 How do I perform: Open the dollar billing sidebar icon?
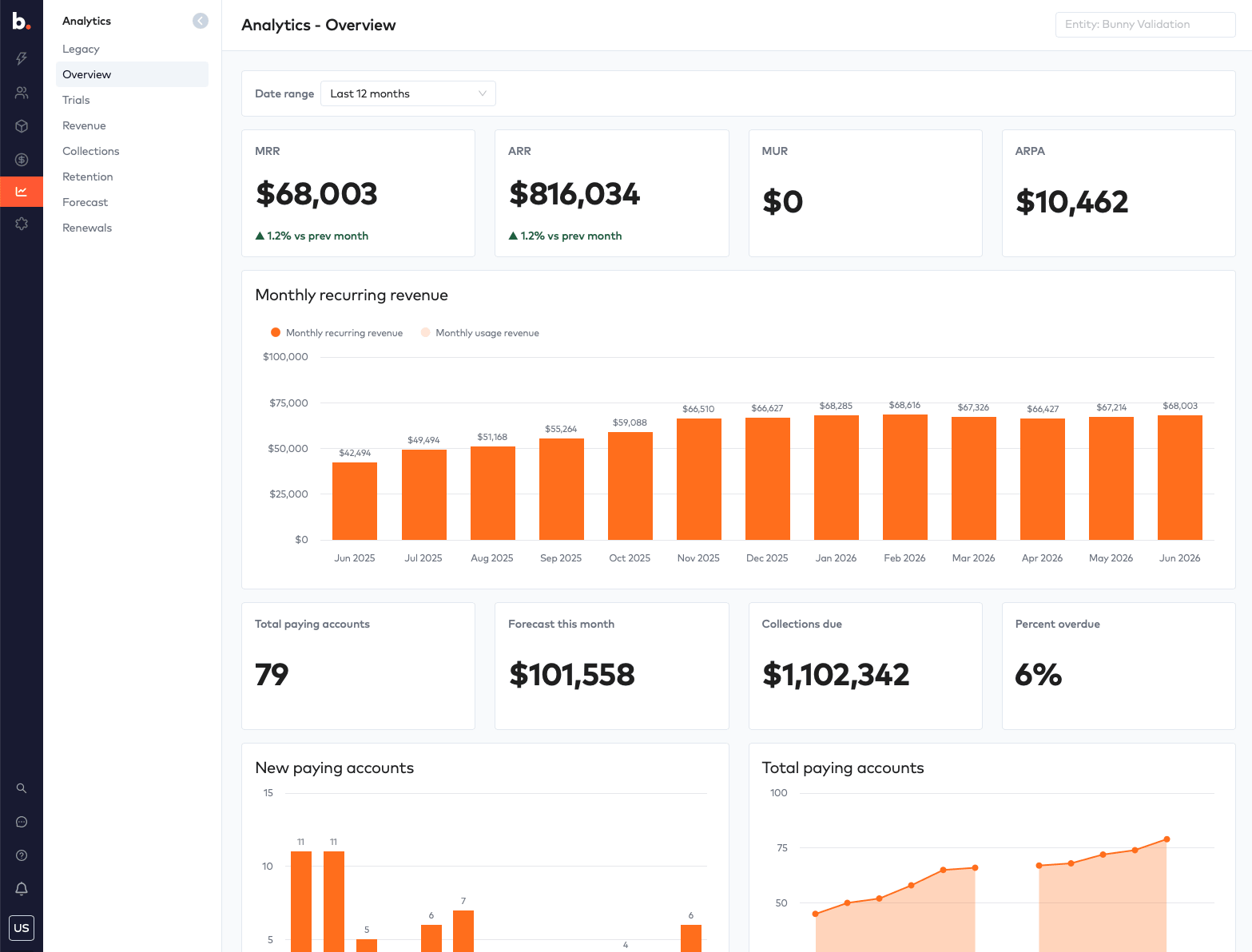coord(22,160)
